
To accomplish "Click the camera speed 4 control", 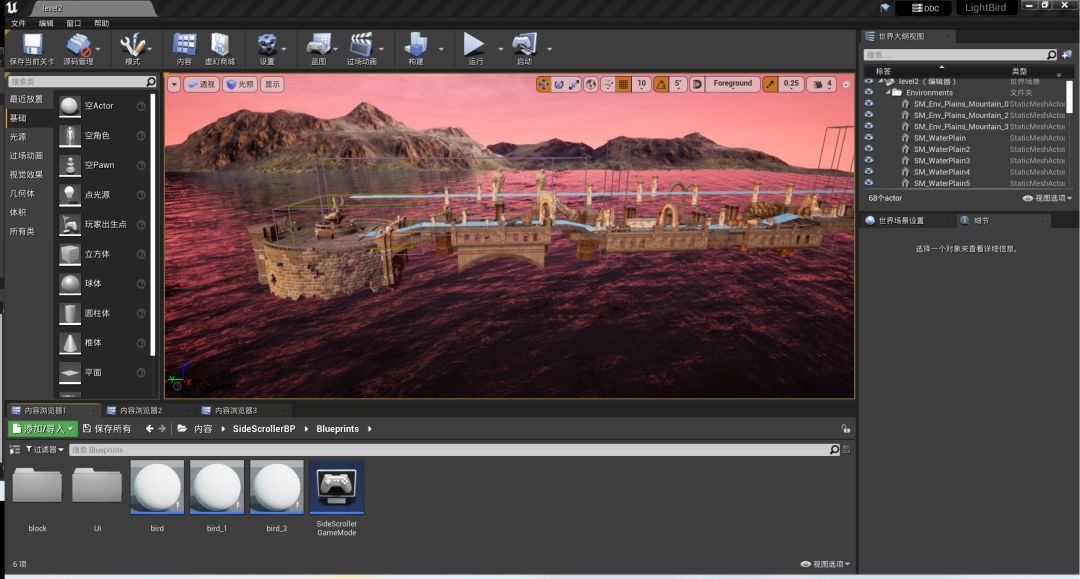I will coord(823,84).
